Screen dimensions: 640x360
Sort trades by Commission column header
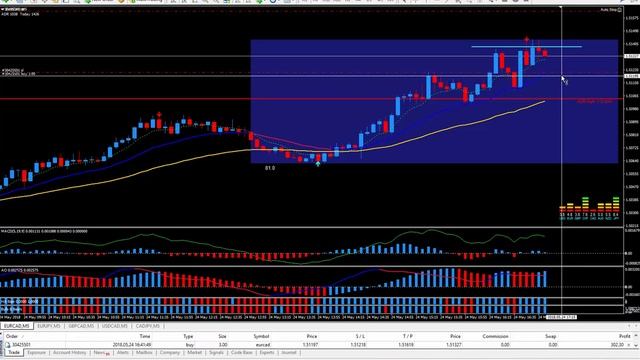point(495,336)
